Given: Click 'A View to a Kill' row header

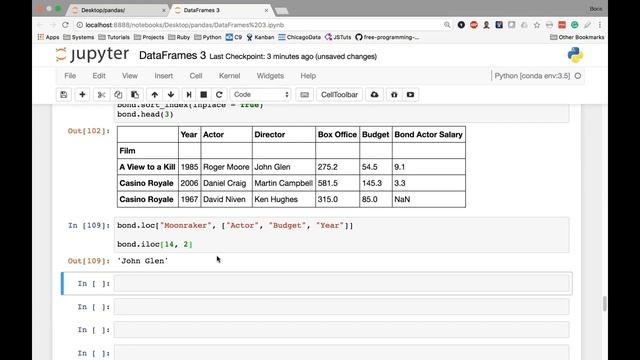Looking at the screenshot, I should tap(147, 167).
